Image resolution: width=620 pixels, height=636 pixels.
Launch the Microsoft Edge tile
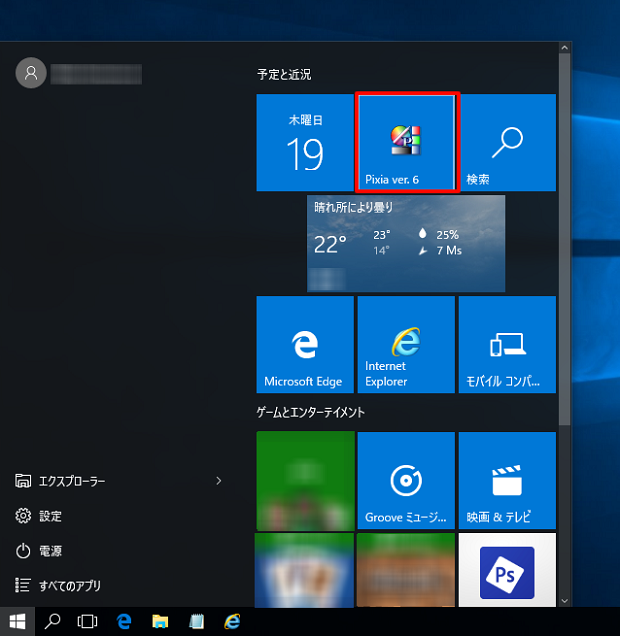pos(305,344)
